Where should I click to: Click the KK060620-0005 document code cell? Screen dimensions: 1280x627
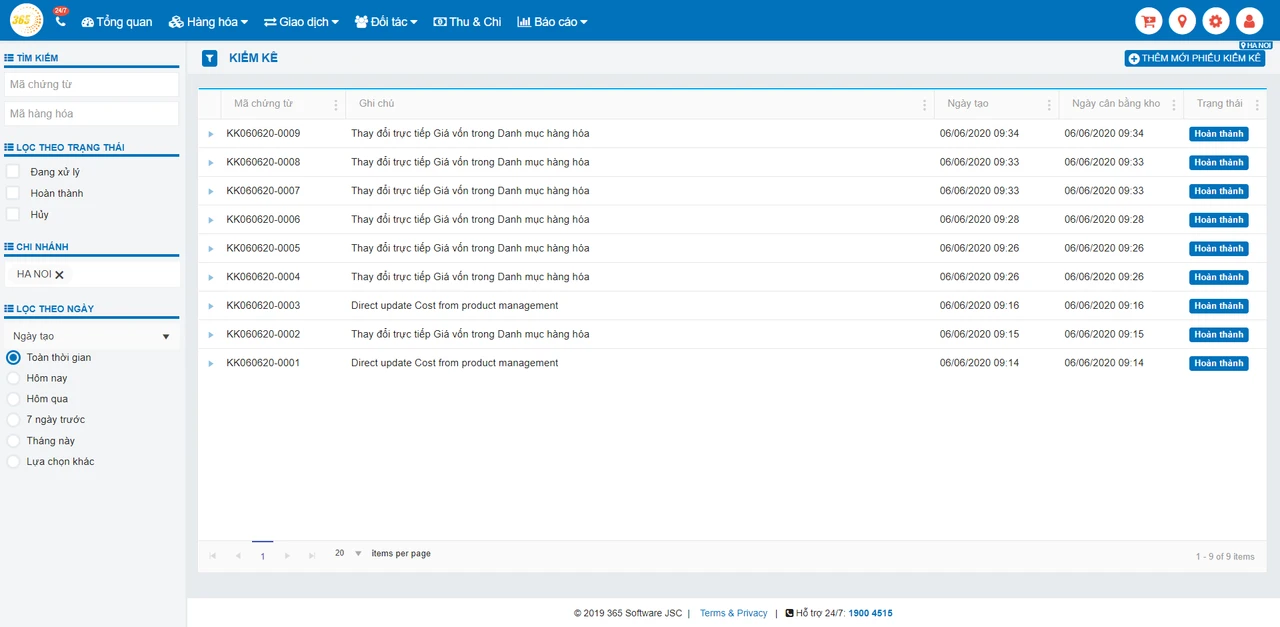click(263, 248)
